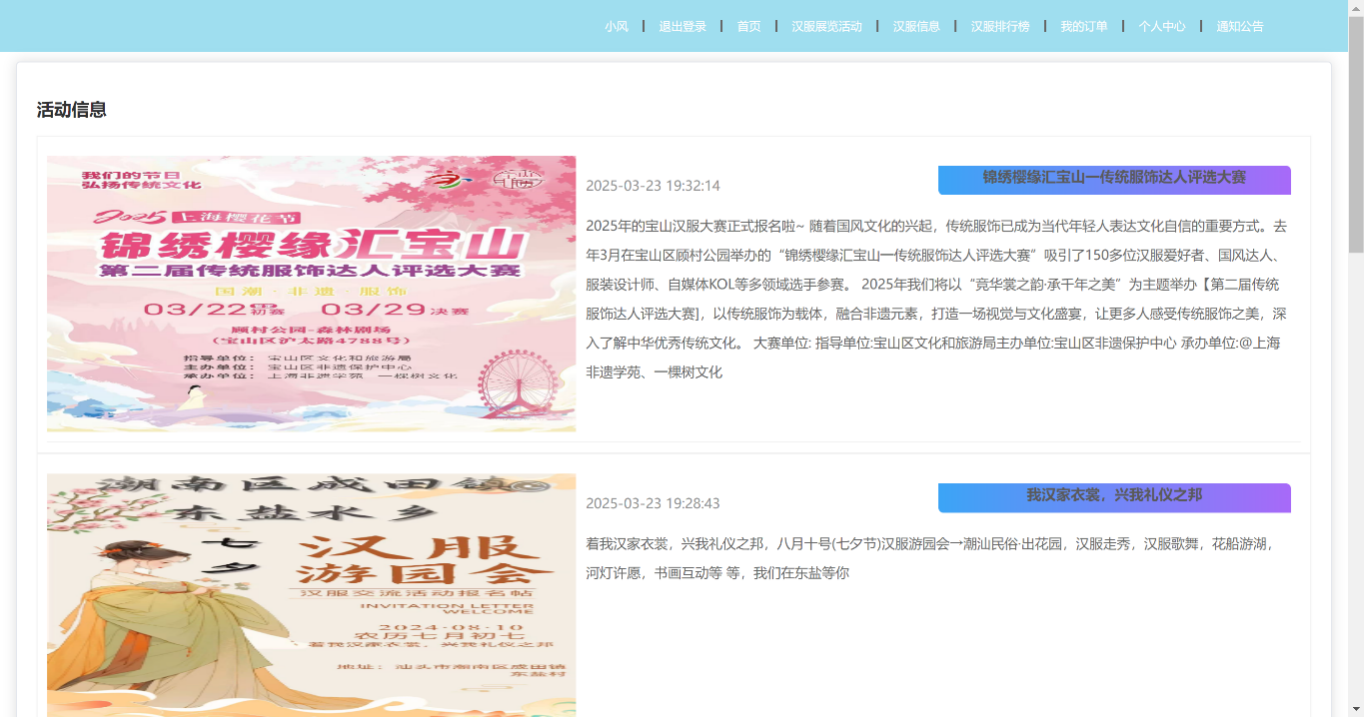Click the 锦绣樱缘汇宝山 pink poster thumbnail
This screenshot has width=1364, height=717.
pos(311,294)
